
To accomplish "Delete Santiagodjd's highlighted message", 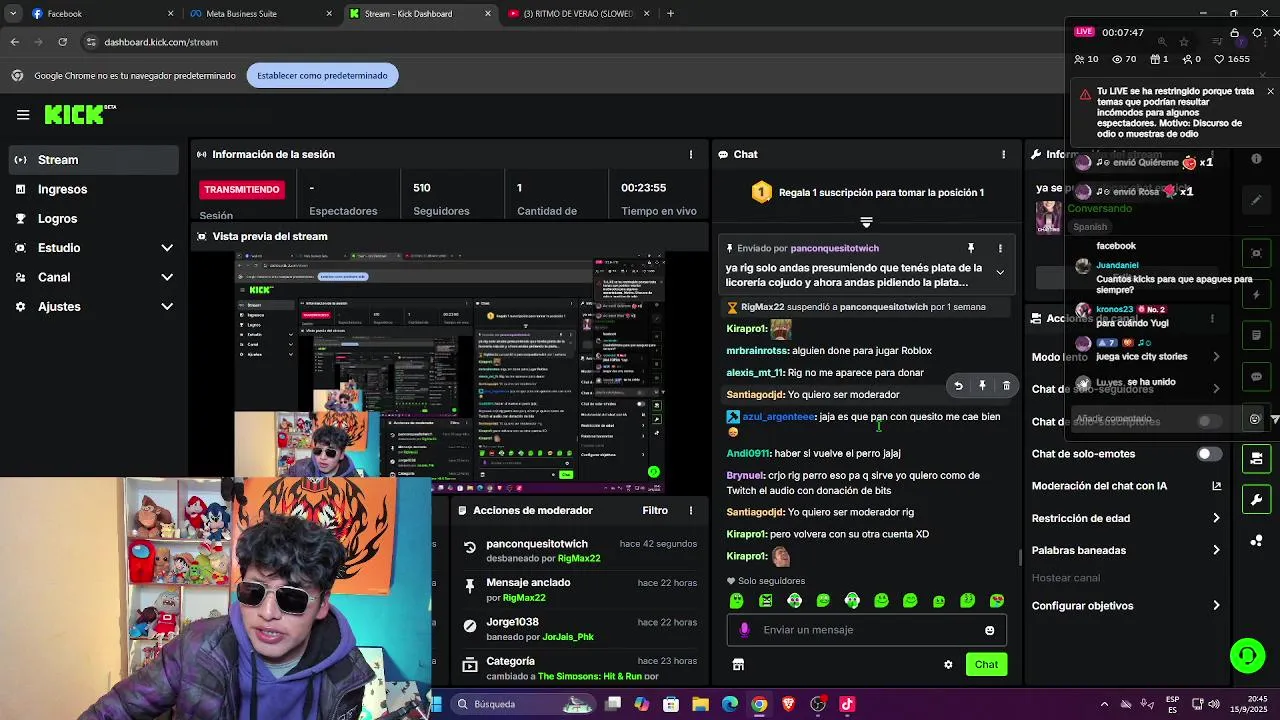I will (1006, 386).
